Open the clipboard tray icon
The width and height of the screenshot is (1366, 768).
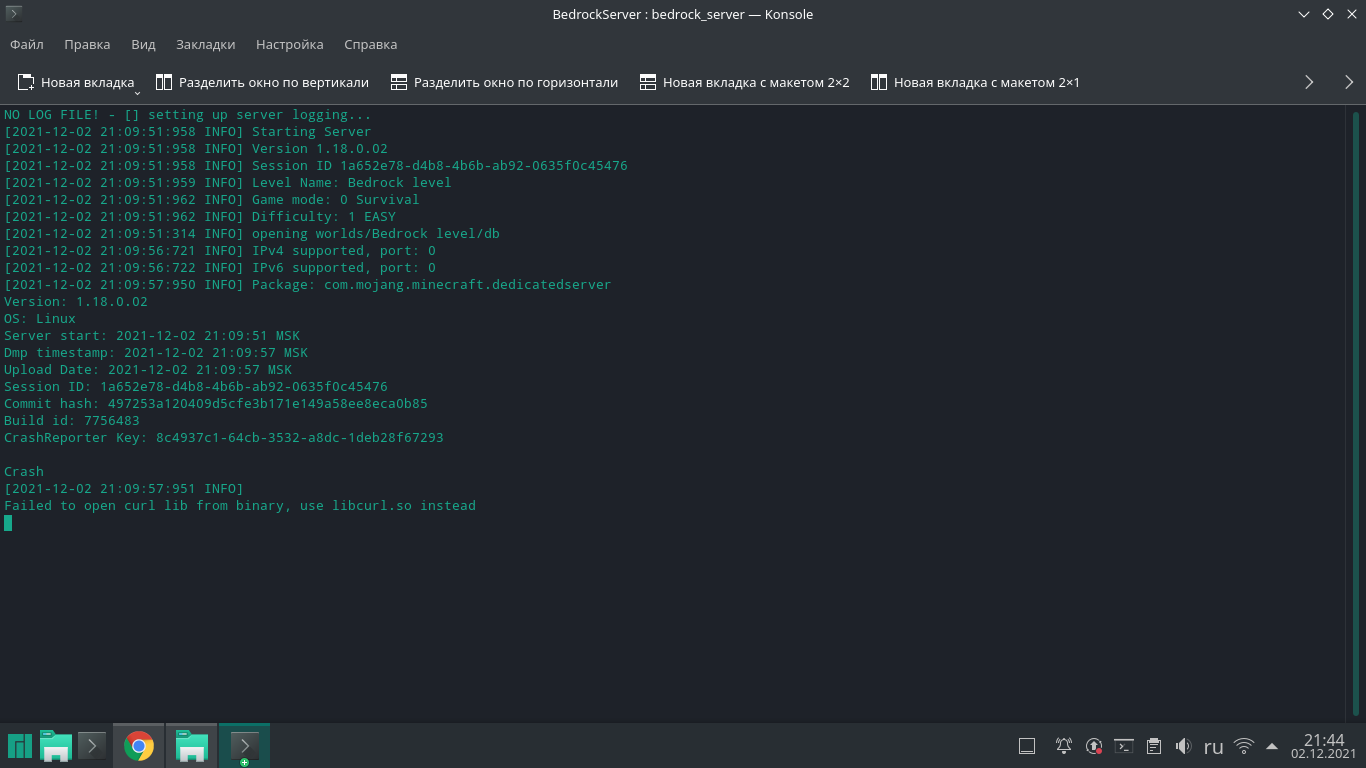click(x=1154, y=746)
